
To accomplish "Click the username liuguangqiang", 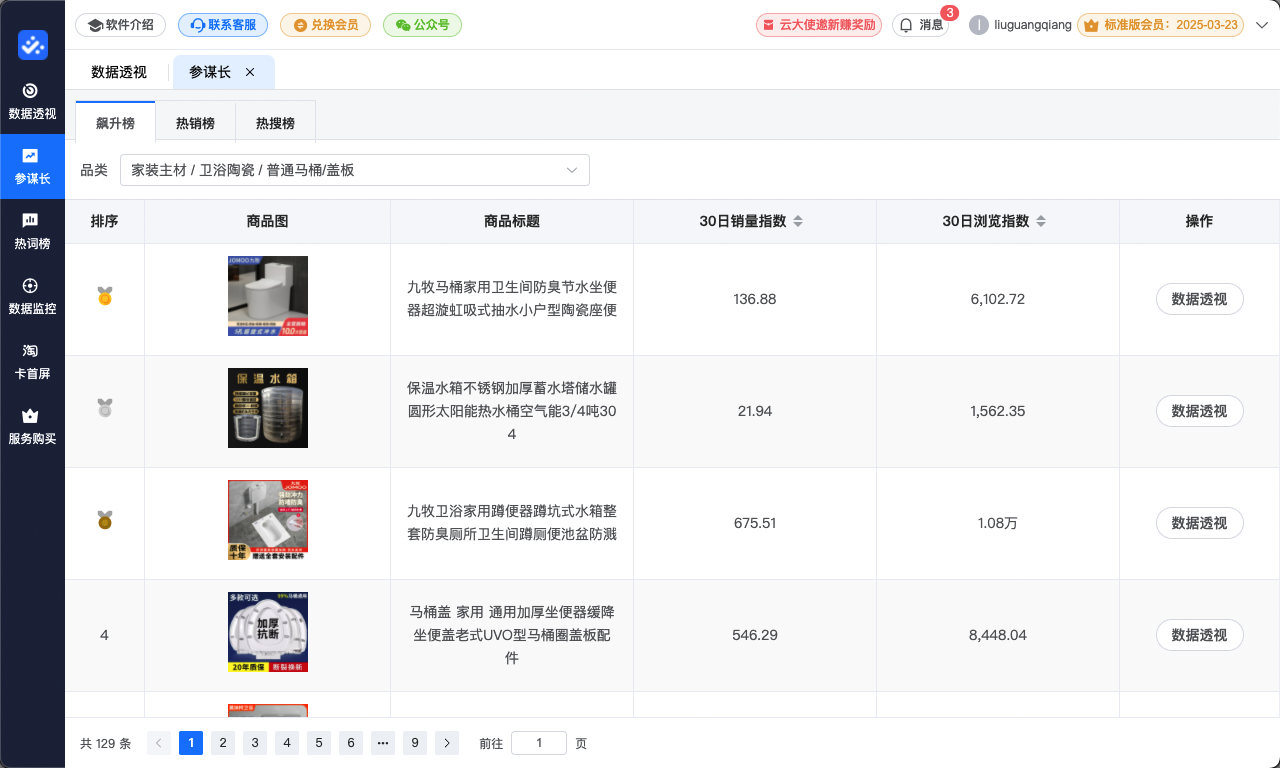I will [1033, 25].
